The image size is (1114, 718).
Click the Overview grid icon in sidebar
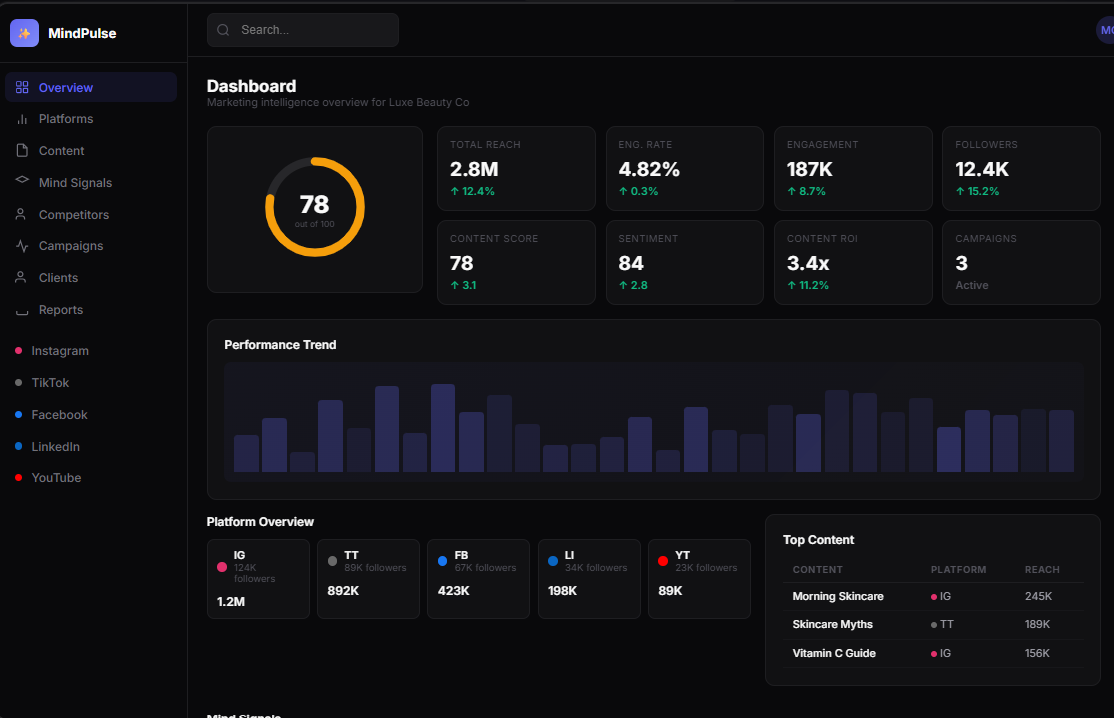coord(22,87)
